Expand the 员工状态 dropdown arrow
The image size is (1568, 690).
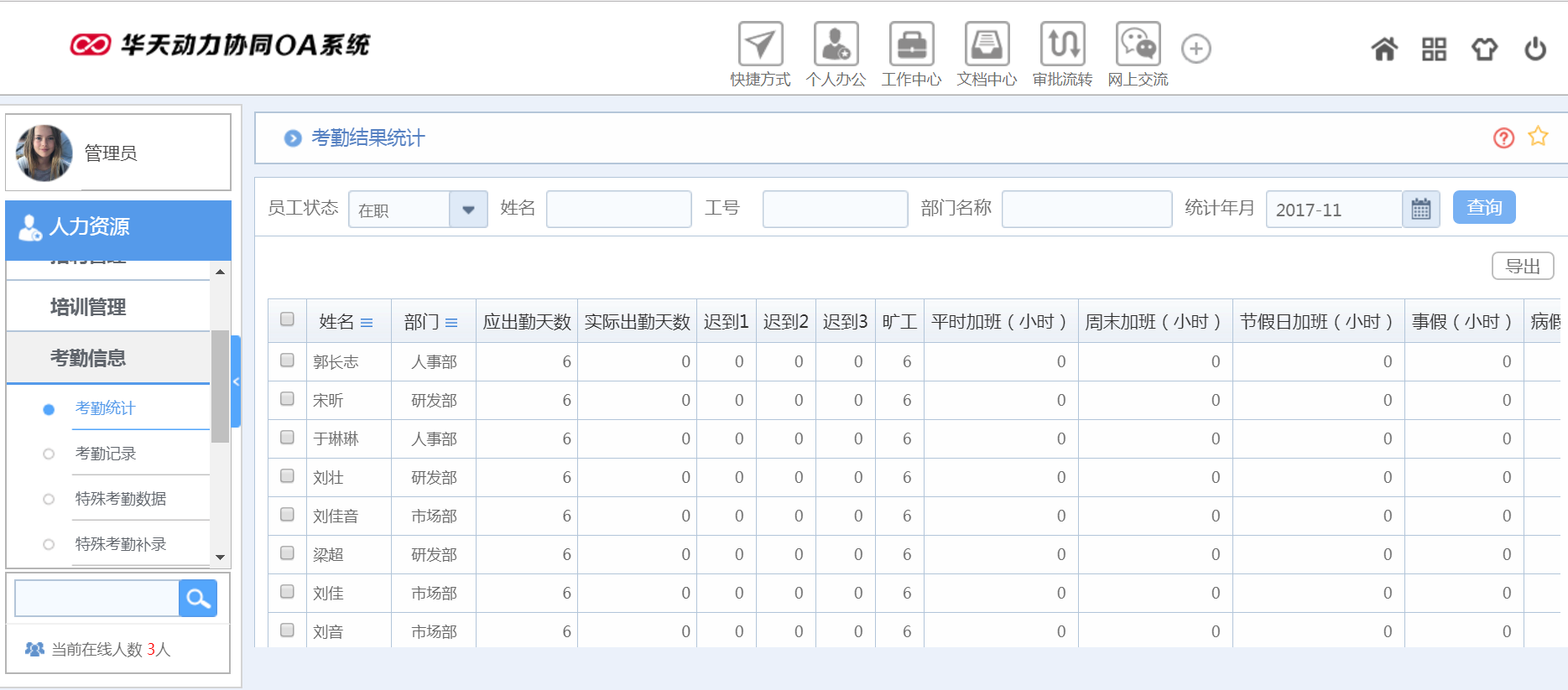(x=468, y=210)
